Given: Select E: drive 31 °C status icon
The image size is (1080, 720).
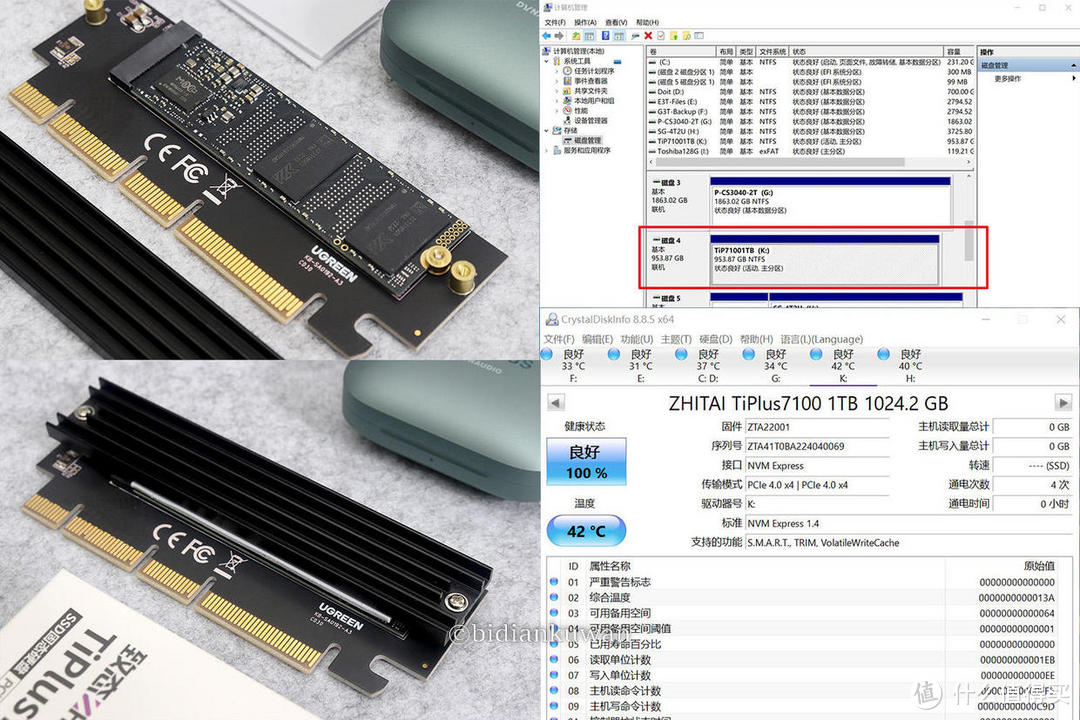Looking at the screenshot, I should pyautogui.click(x=614, y=354).
